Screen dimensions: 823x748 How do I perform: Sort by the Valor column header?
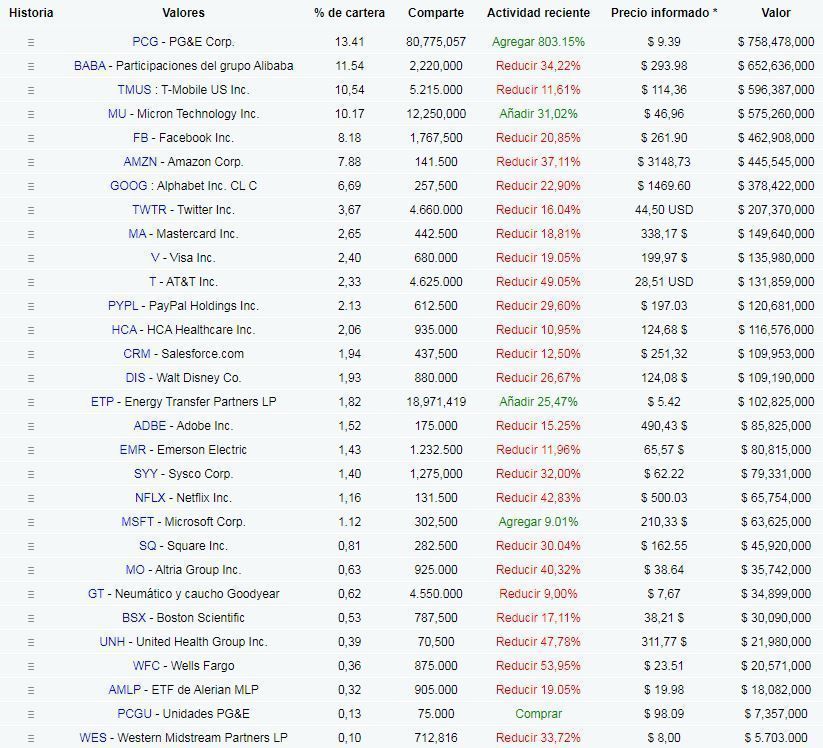point(776,13)
